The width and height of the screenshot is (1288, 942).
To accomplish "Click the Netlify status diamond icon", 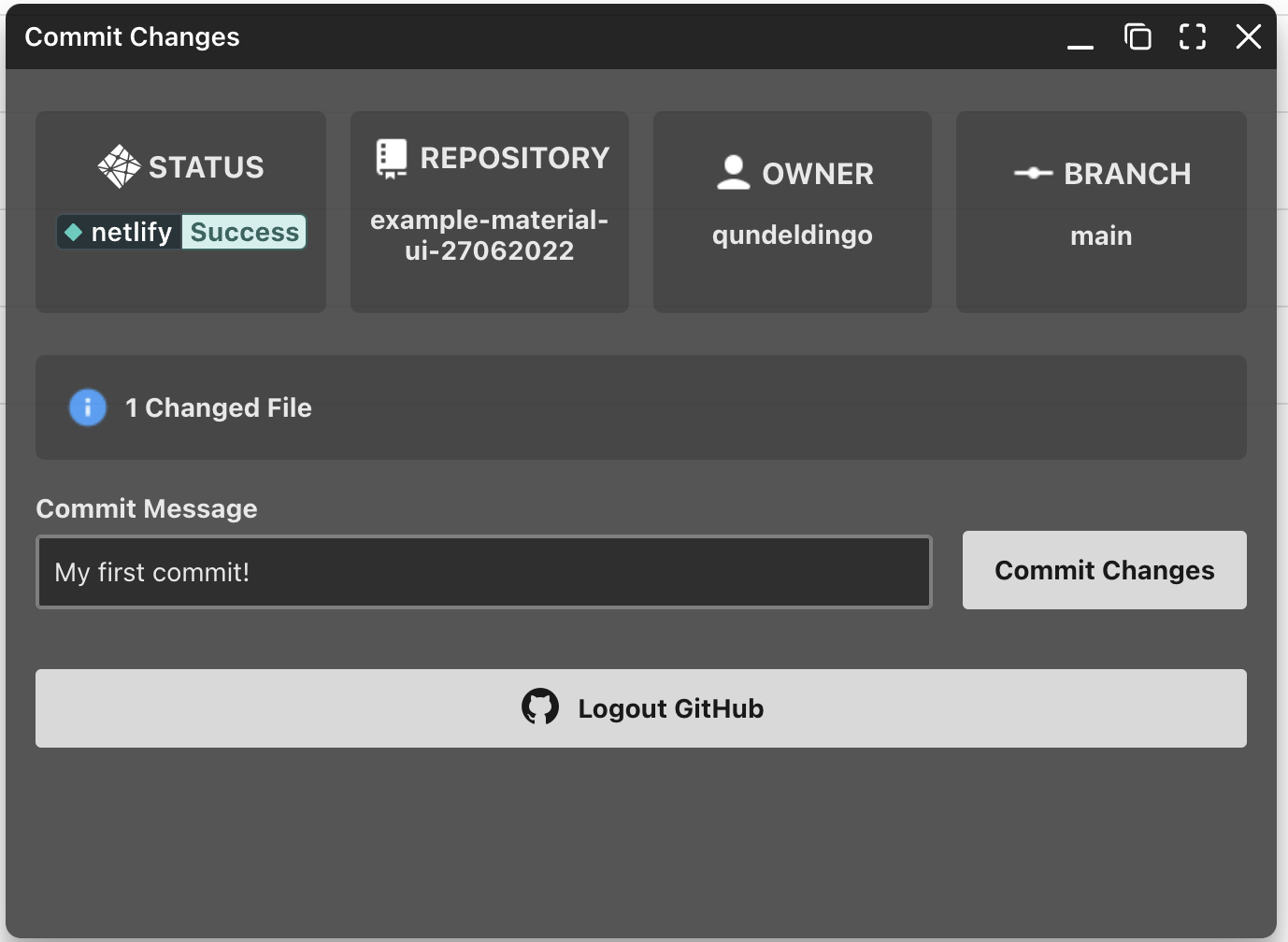I will pyautogui.click(x=75, y=232).
